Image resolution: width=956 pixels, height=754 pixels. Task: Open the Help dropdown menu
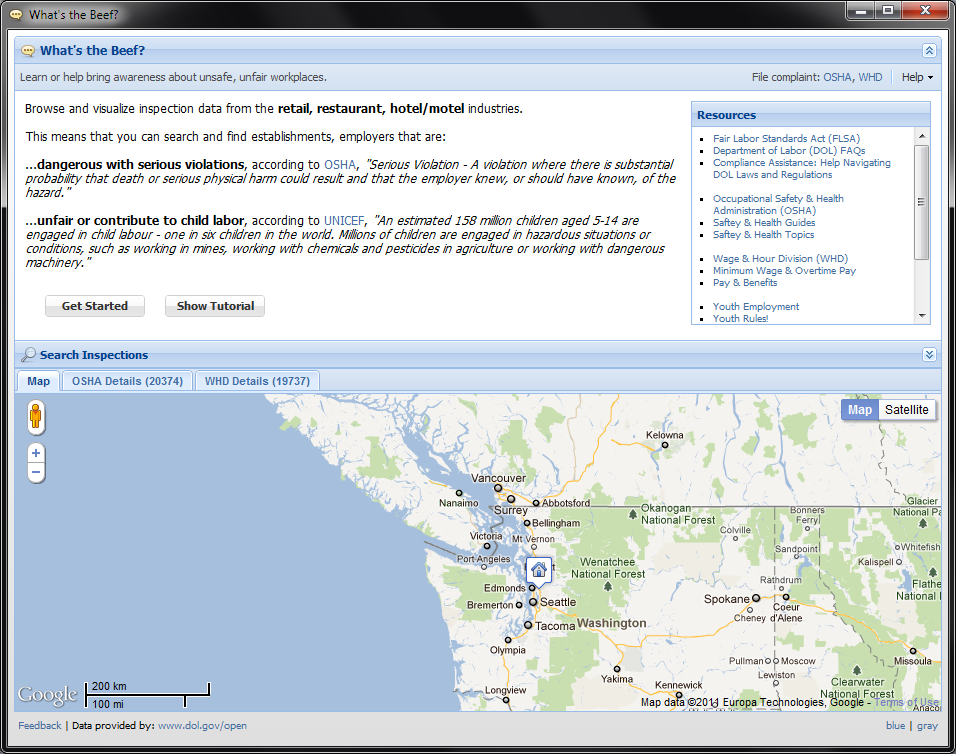917,77
